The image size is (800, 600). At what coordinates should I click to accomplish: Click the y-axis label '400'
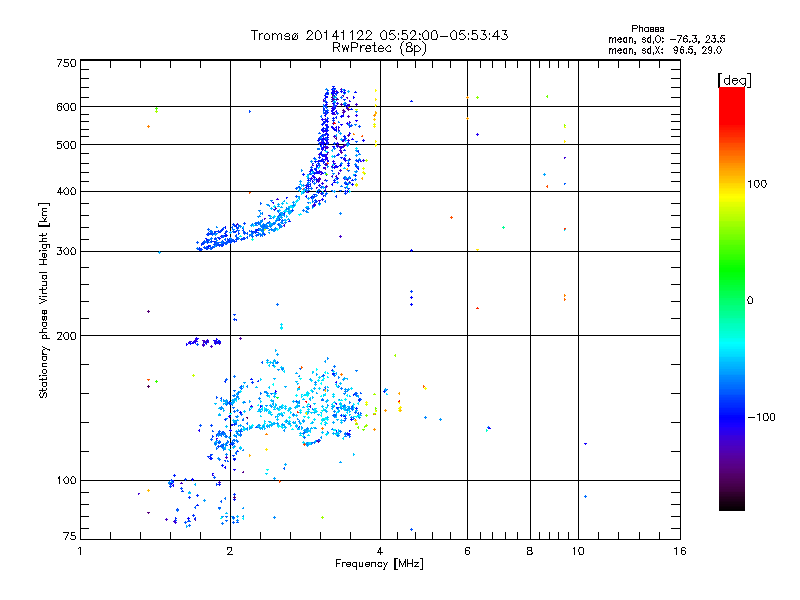(66, 192)
